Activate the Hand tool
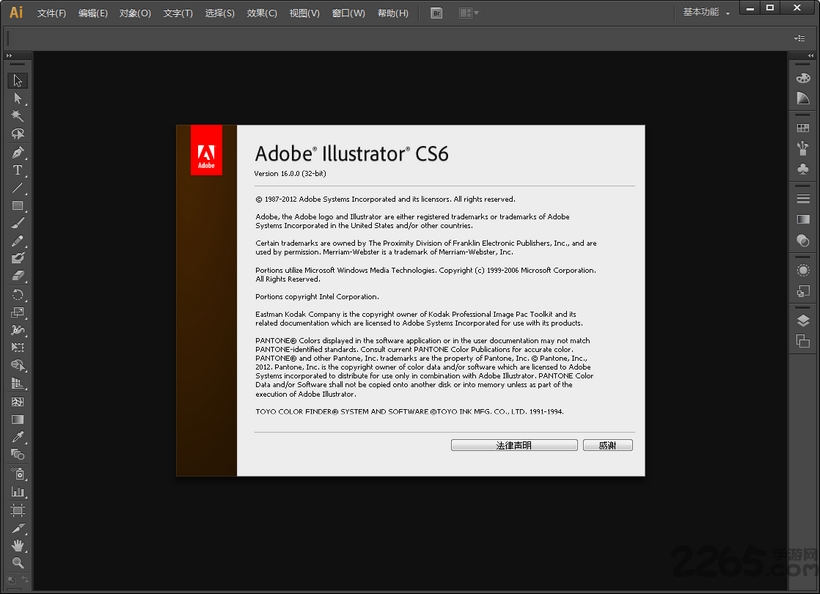 click(18, 545)
